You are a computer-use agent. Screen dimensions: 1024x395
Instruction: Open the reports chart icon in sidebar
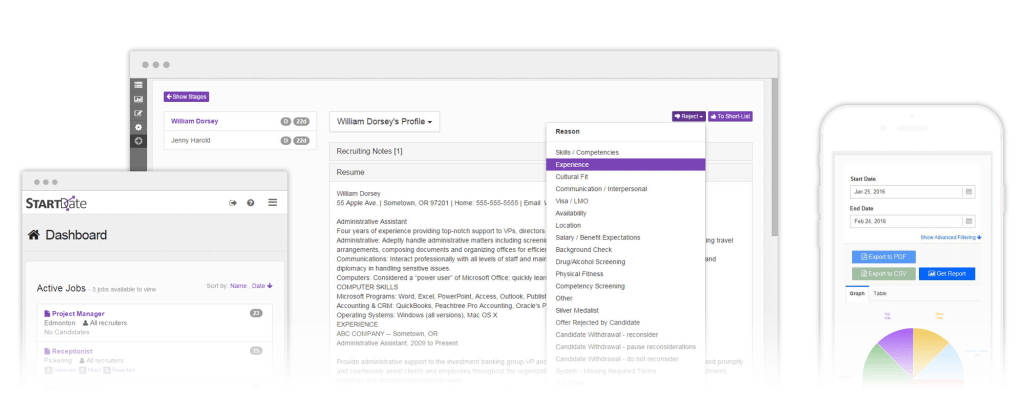pyautogui.click(x=138, y=99)
